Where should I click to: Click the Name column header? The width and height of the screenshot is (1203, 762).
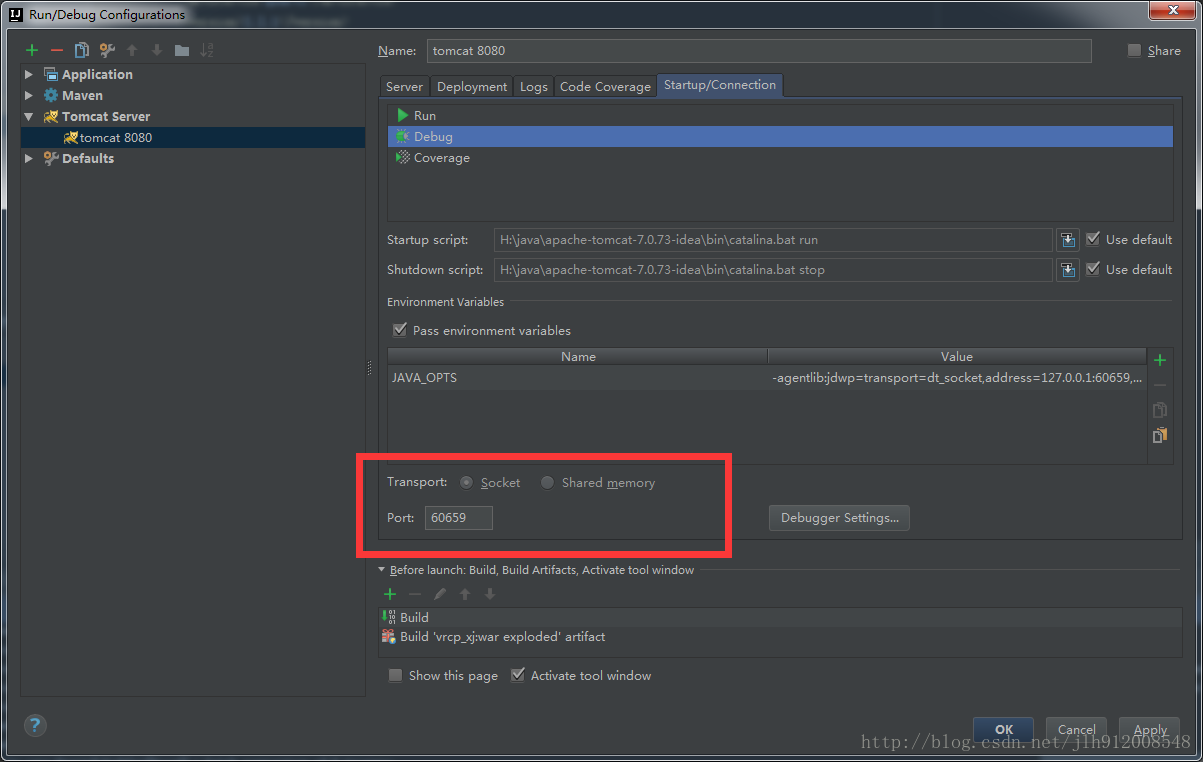pos(578,357)
